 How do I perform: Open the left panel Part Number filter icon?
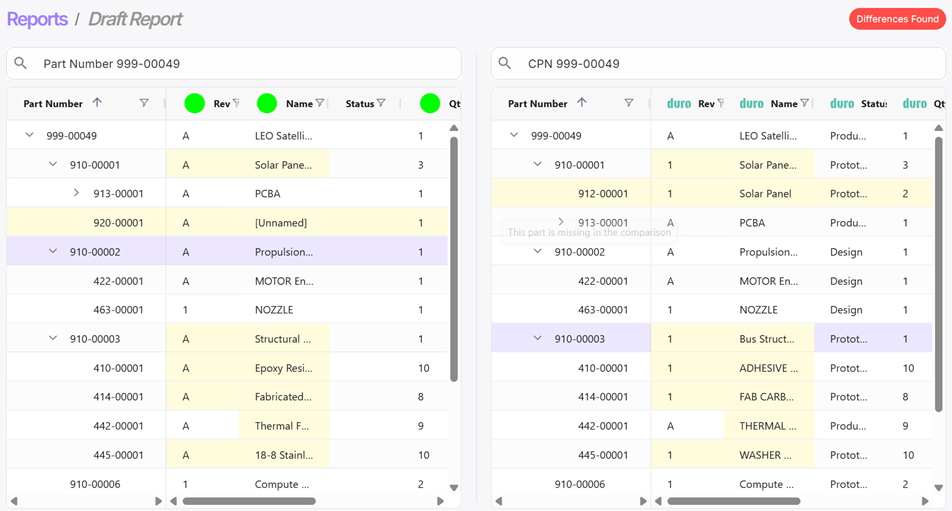(x=144, y=103)
